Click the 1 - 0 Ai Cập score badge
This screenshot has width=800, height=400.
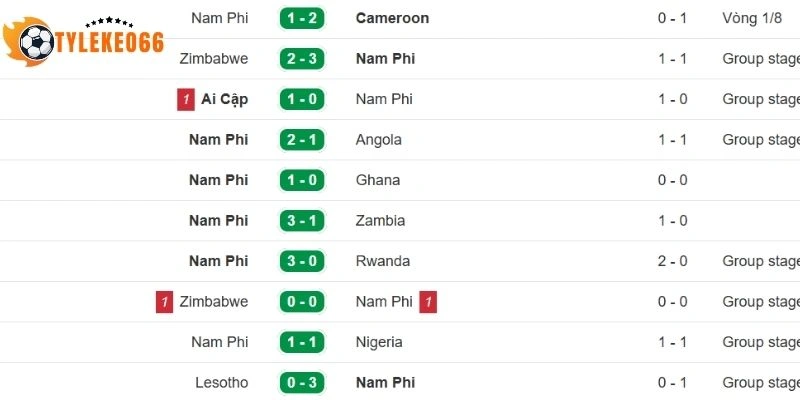pos(302,99)
